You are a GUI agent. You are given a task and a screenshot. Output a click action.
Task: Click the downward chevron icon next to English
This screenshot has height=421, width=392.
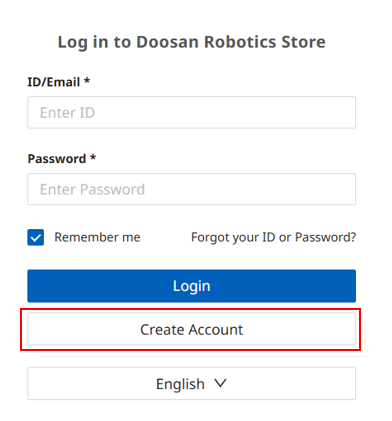[220, 383]
